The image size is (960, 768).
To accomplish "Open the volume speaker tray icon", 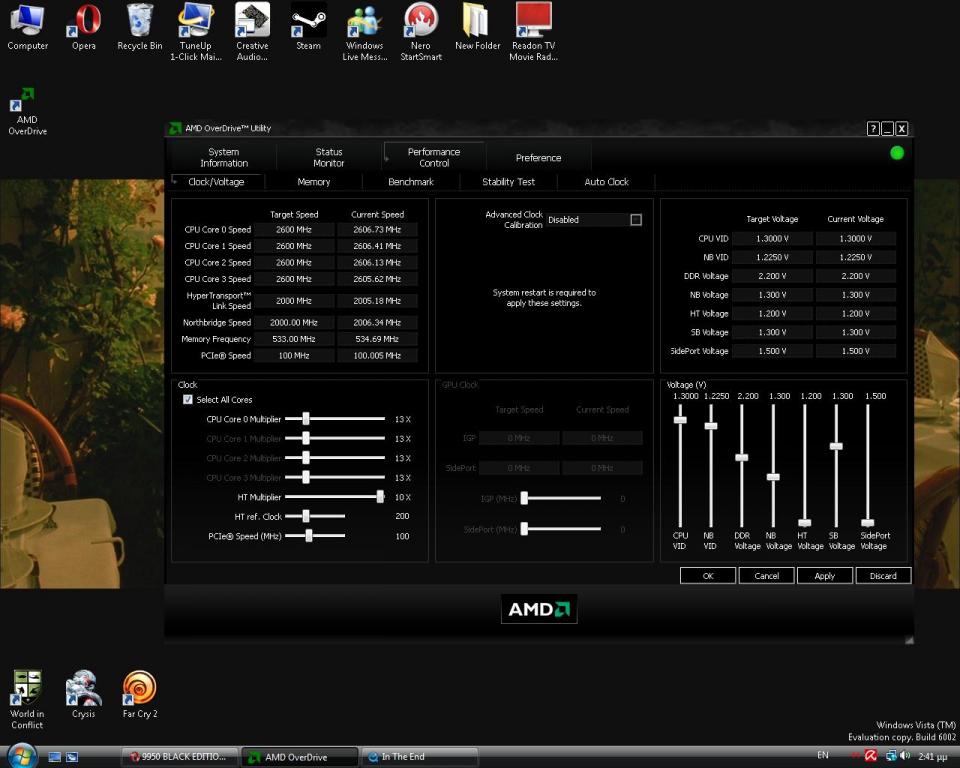I will pyautogui.click(x=906, y=756).
